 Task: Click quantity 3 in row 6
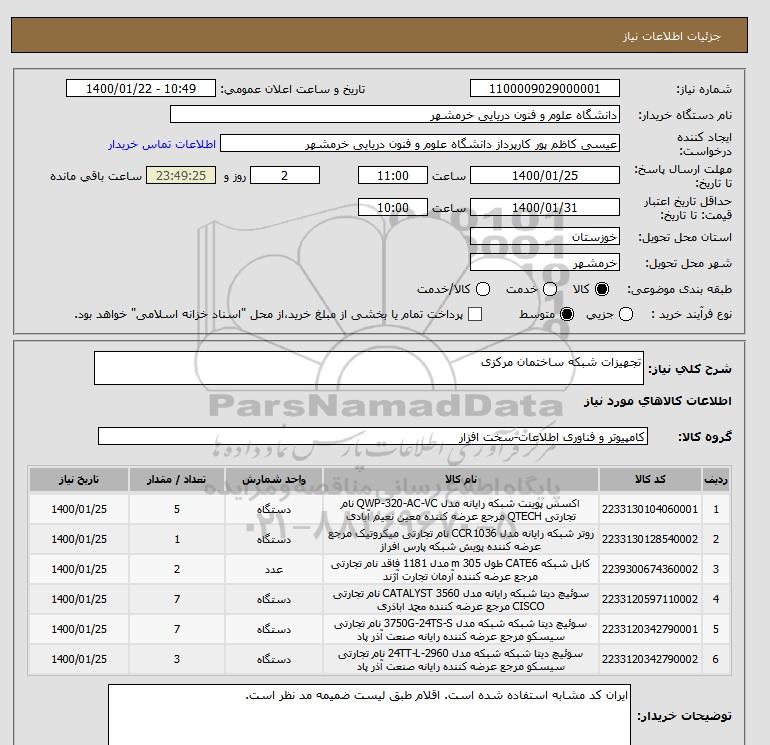pyautogui.click(x=177, y=659)
